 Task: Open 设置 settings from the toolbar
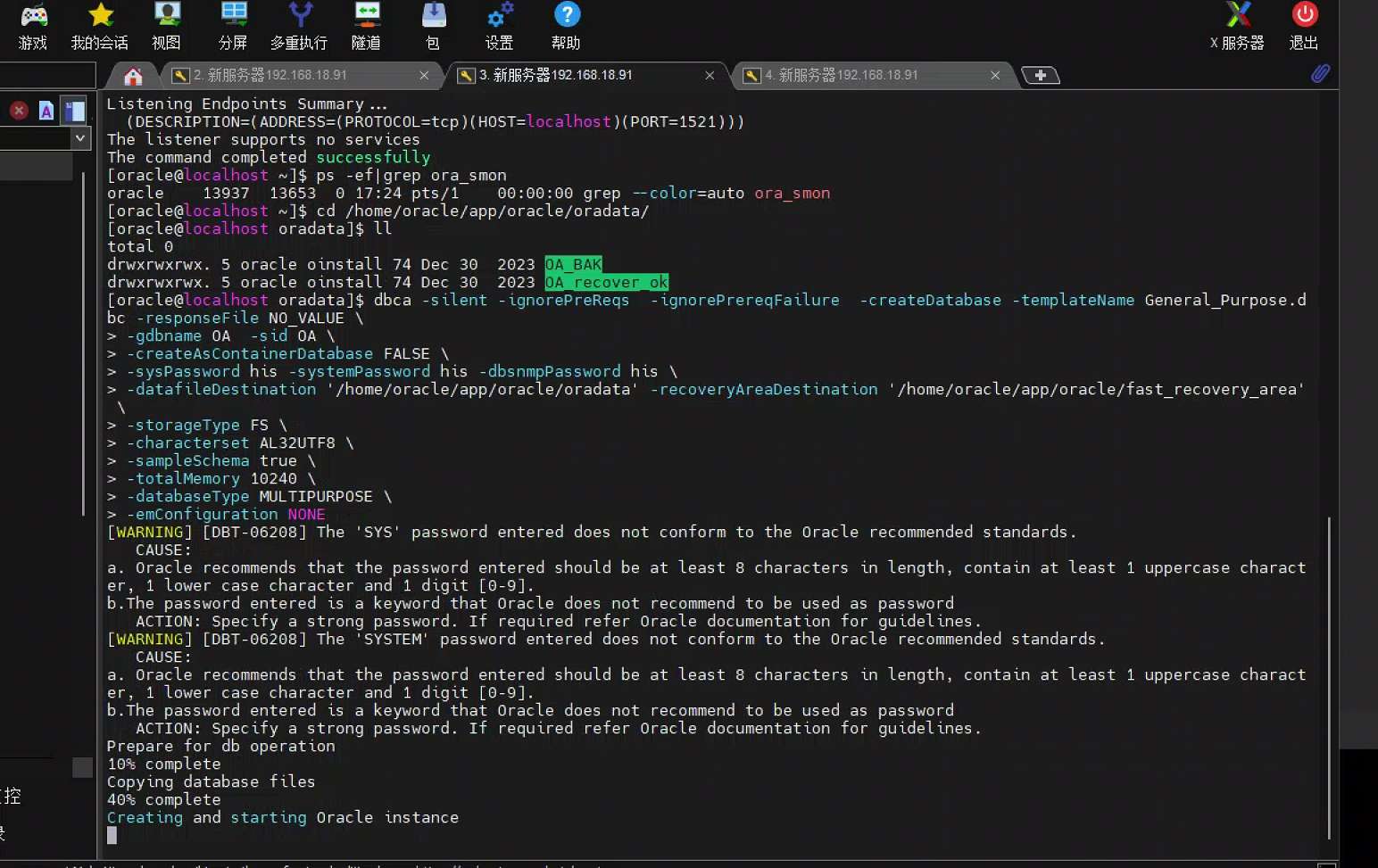click(499, 27)
